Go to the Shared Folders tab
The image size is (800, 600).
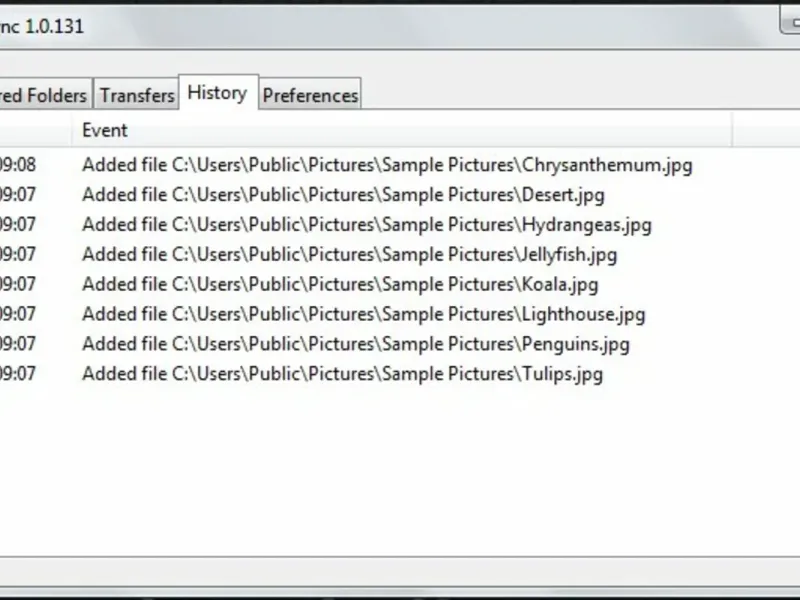point(44,95)
